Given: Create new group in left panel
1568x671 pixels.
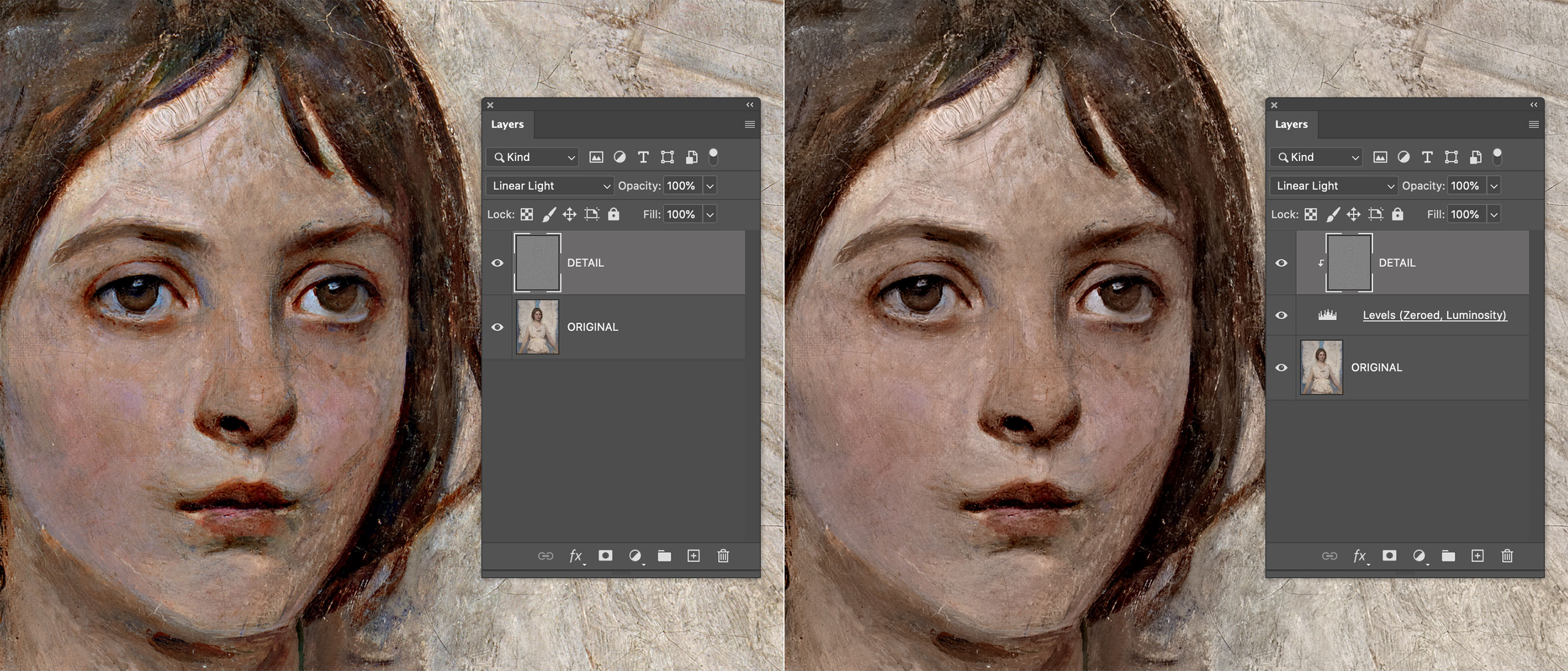Looking at the screenshot, I should pos(664,556).
